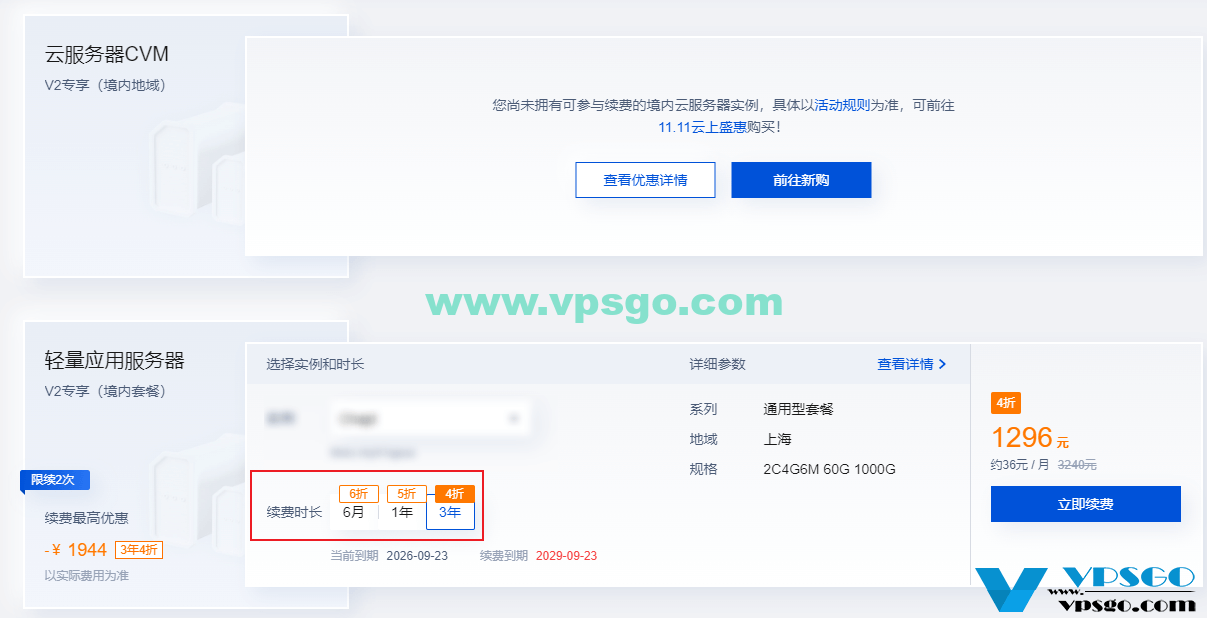Click the 详细参数 header
Viewport: 1207px width, 618px height.
(717, 364)
